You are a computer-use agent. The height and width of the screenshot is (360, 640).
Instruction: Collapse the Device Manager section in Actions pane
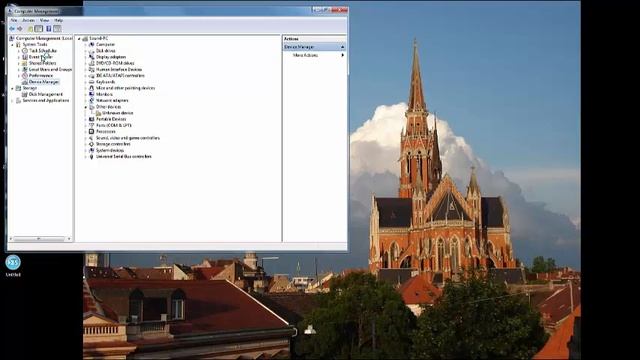(x=342, y=47)
